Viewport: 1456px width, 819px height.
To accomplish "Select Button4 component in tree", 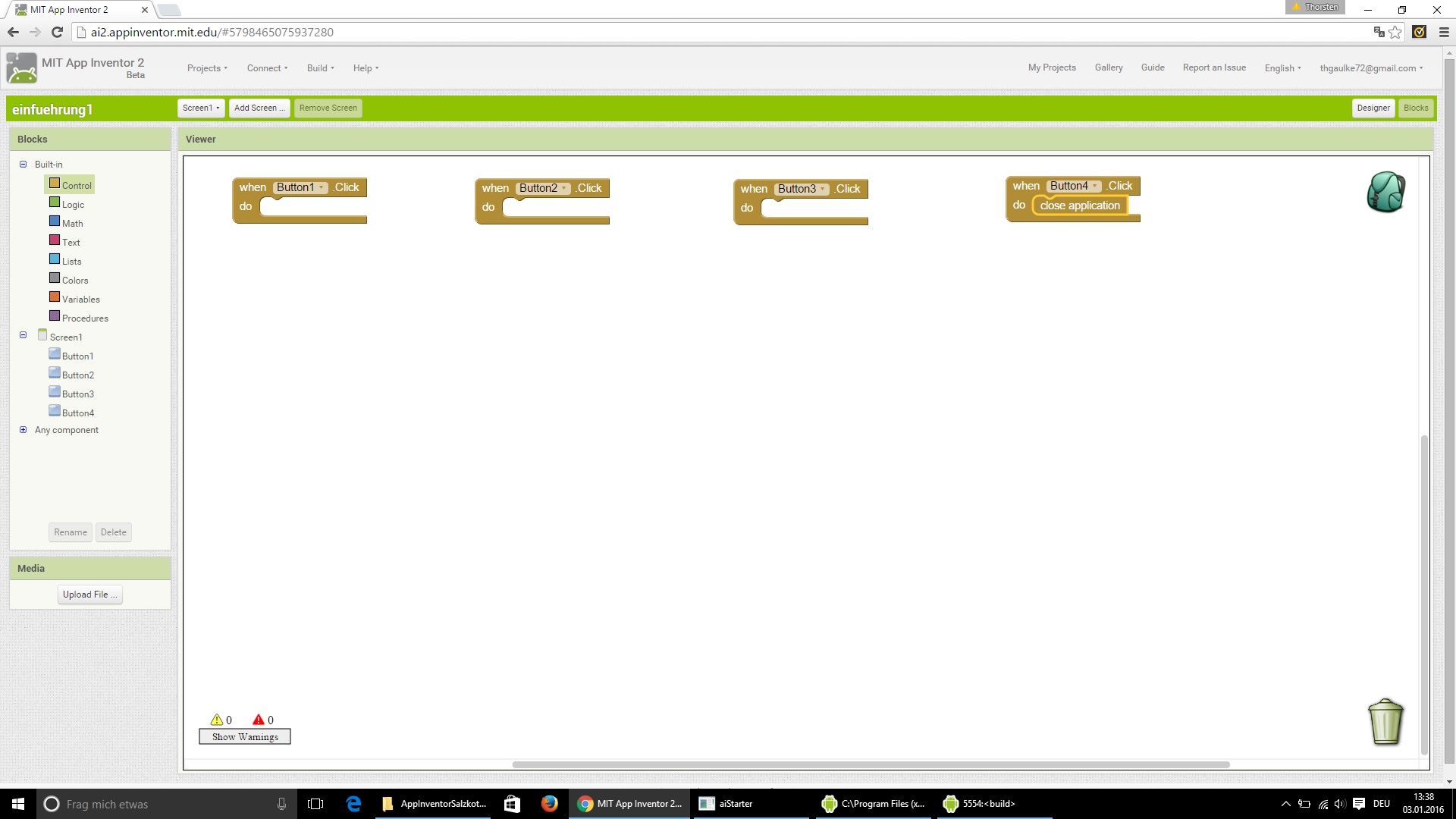I will click(x=71, y=413).
